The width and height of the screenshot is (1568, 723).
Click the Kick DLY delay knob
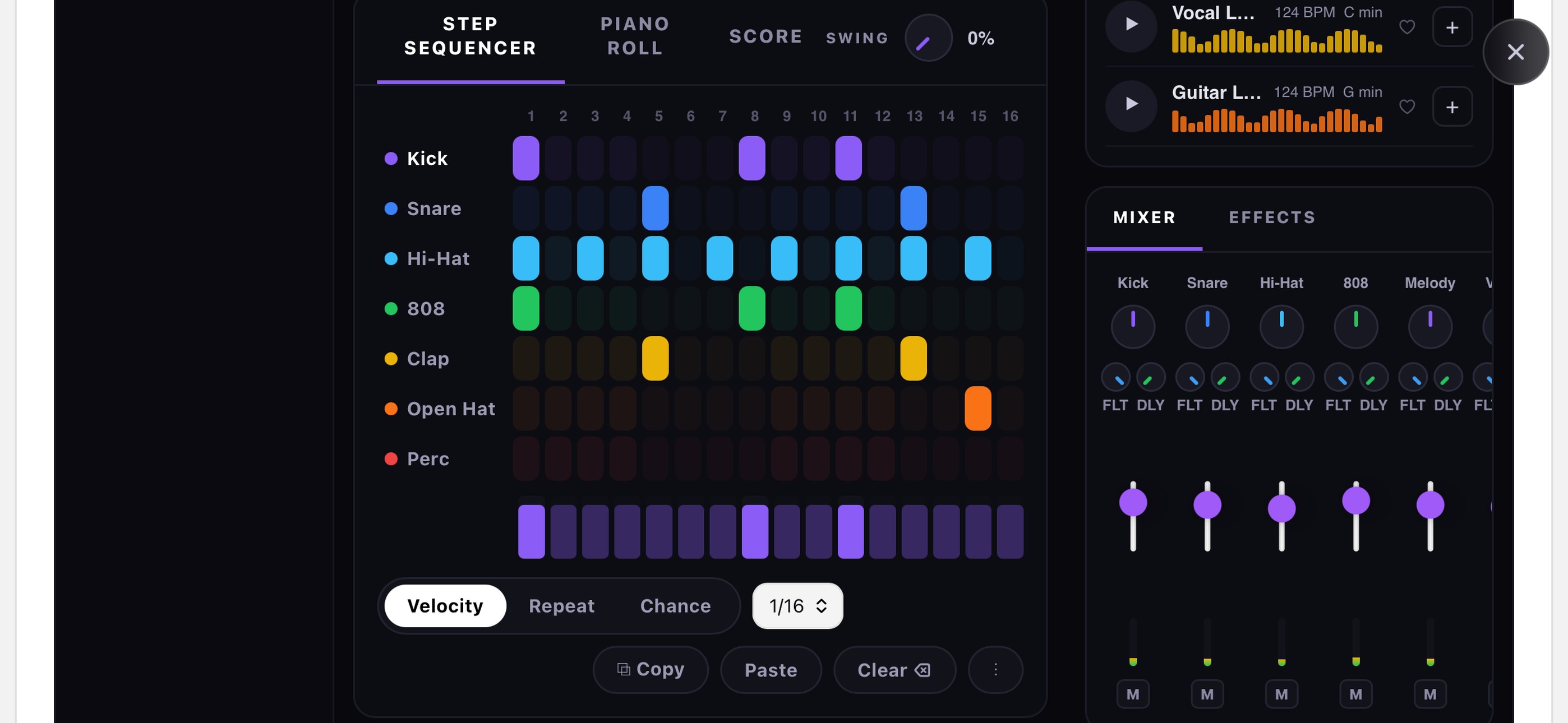(1150, 377)
